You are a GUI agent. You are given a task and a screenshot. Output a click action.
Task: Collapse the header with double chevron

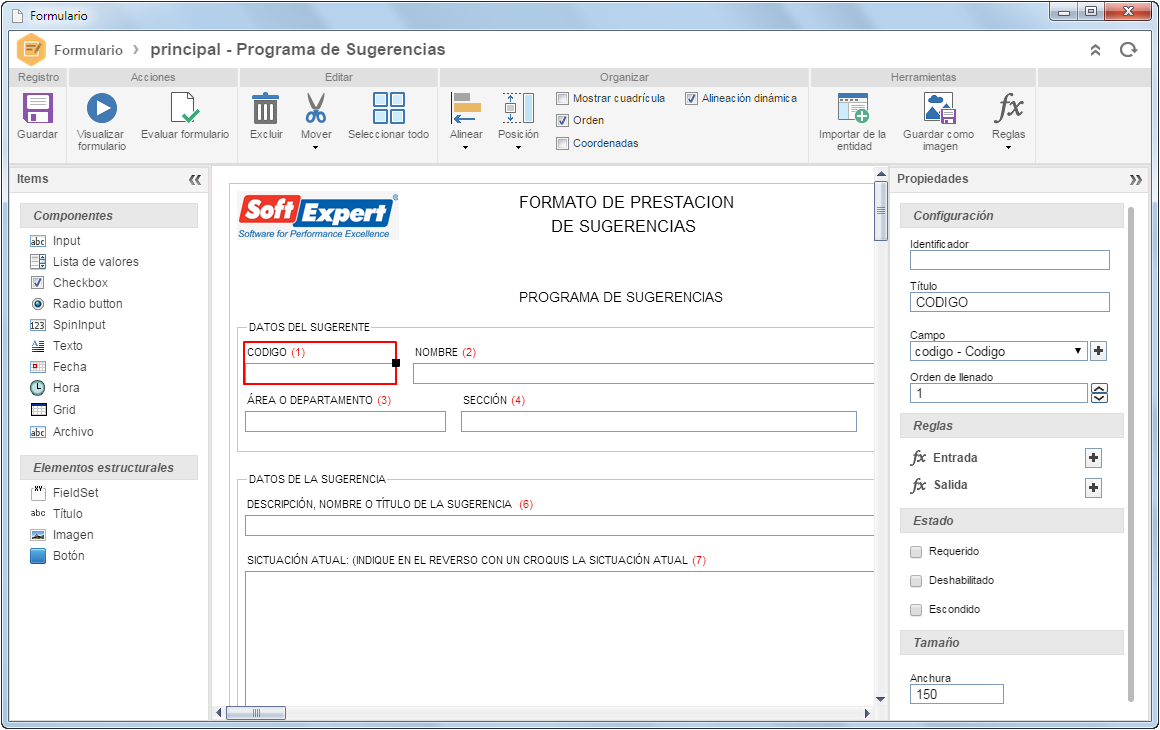click(x=1096, y=50)
